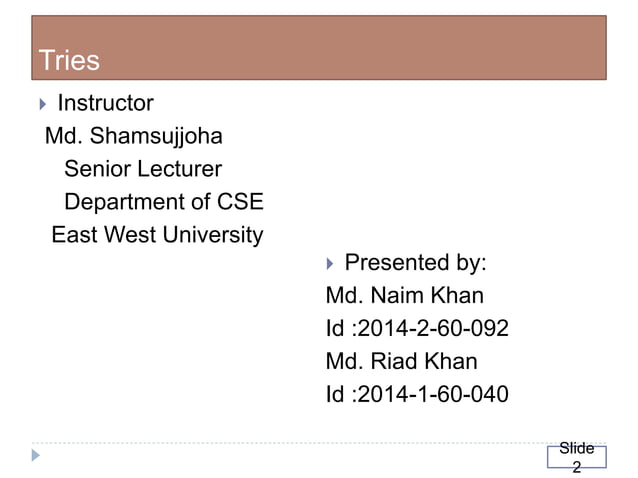
Task: Click the 'Presented by:' heading
Action: 415,264
